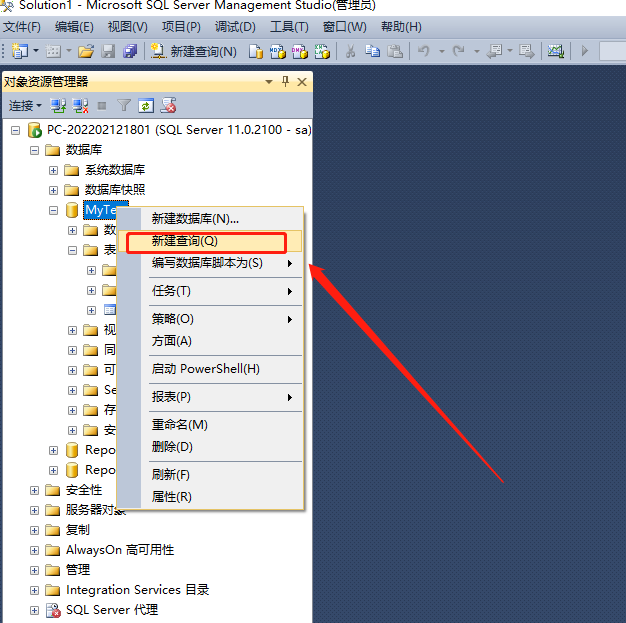The width and height of the screenshot is (626, 623).
Task: Open the New Project dropdown arrow
Action: 36,51
